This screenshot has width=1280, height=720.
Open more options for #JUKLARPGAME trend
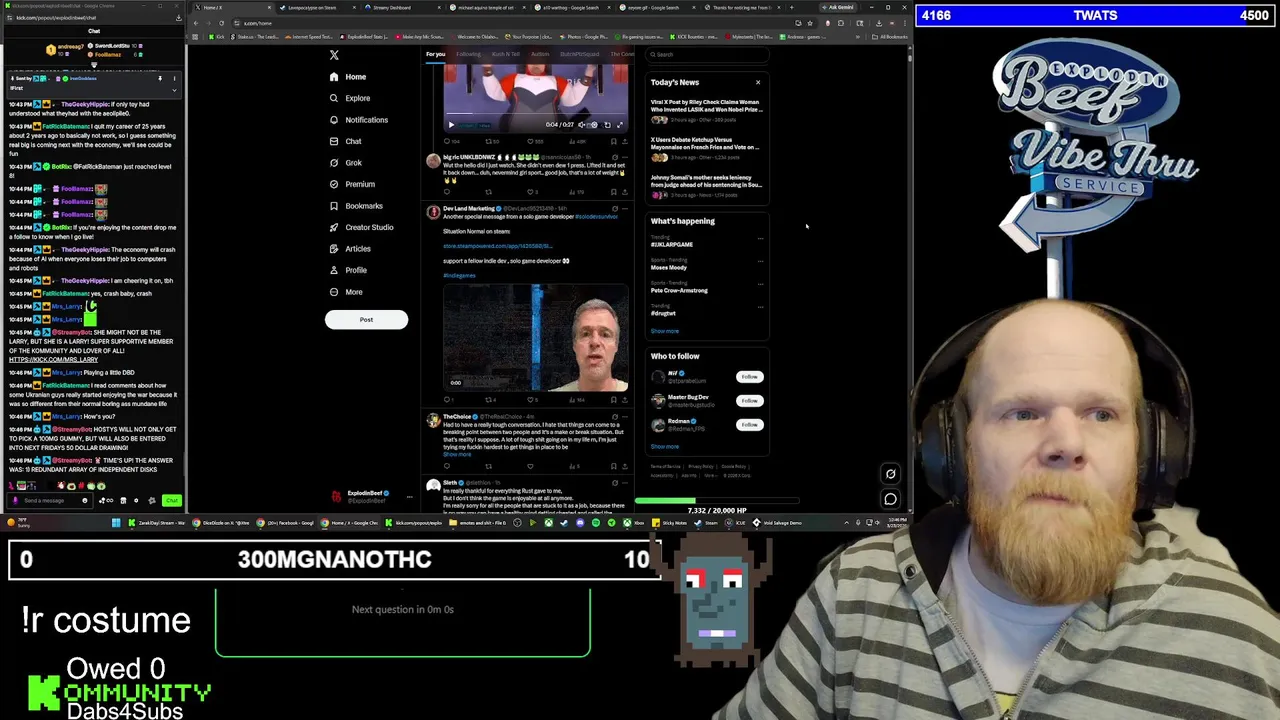[760, 239]
